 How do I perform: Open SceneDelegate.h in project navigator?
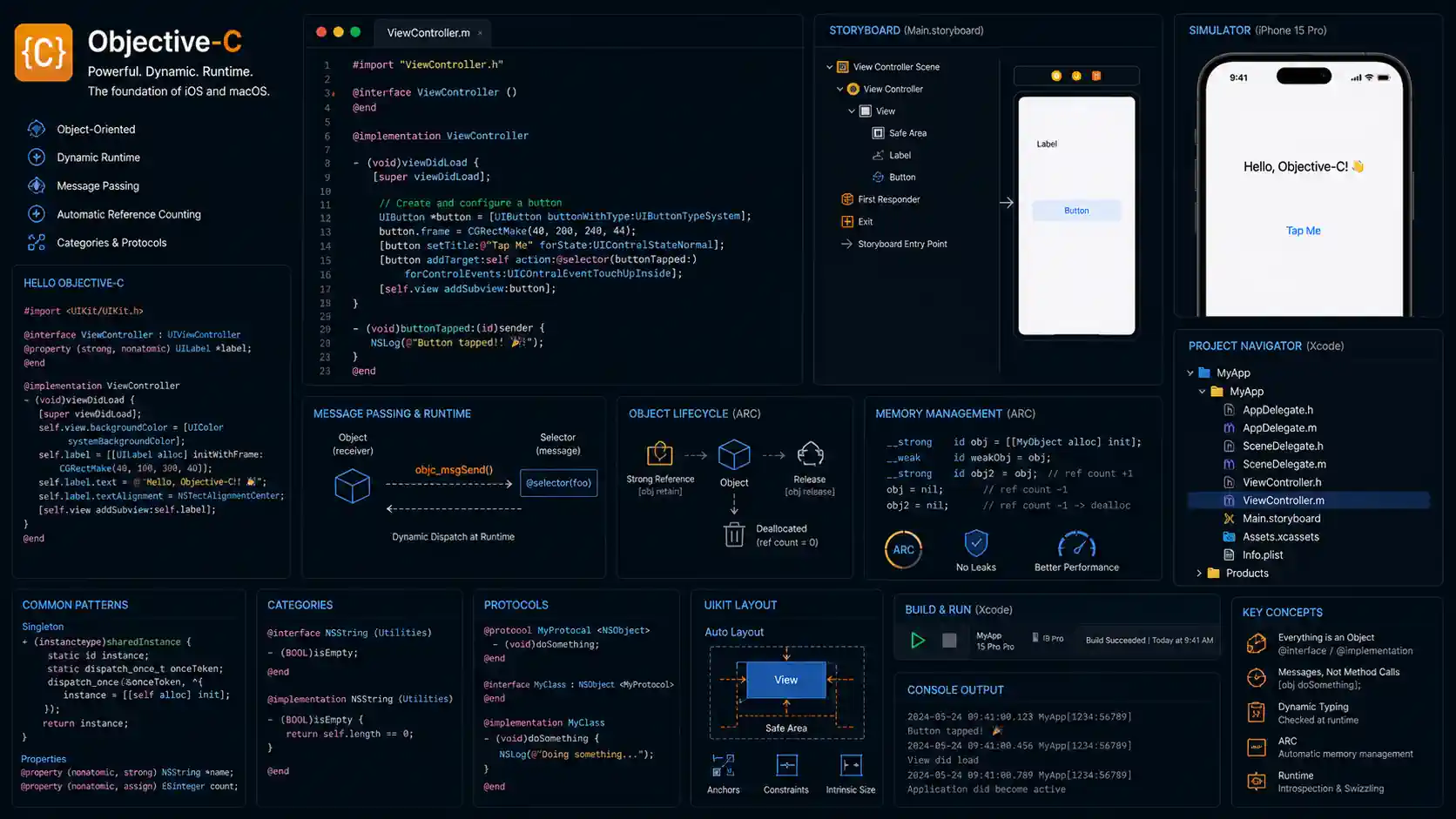click(1283, 446)
